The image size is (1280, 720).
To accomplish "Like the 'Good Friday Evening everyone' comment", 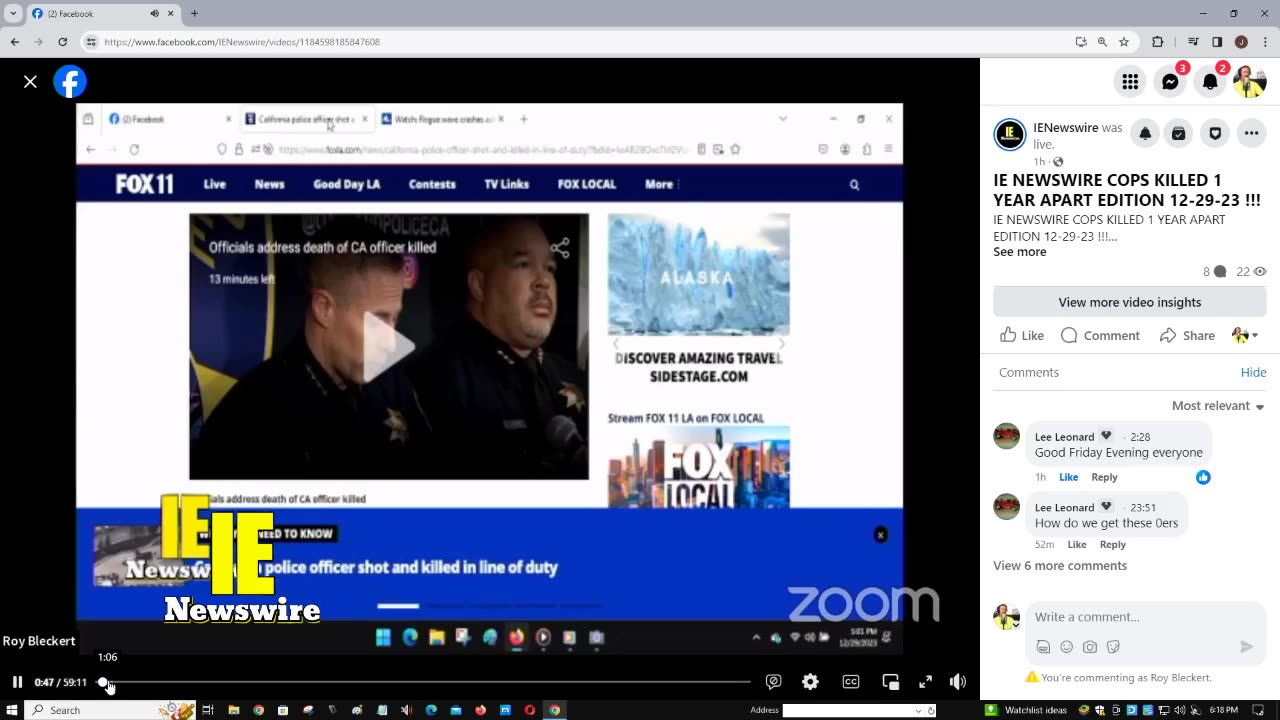I will click(x=1068, y=477).
